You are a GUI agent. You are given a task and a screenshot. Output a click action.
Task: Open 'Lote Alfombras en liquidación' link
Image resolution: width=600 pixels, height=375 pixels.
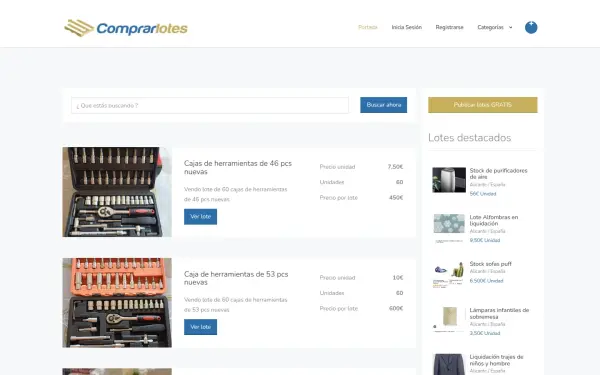tap(494, 220)
